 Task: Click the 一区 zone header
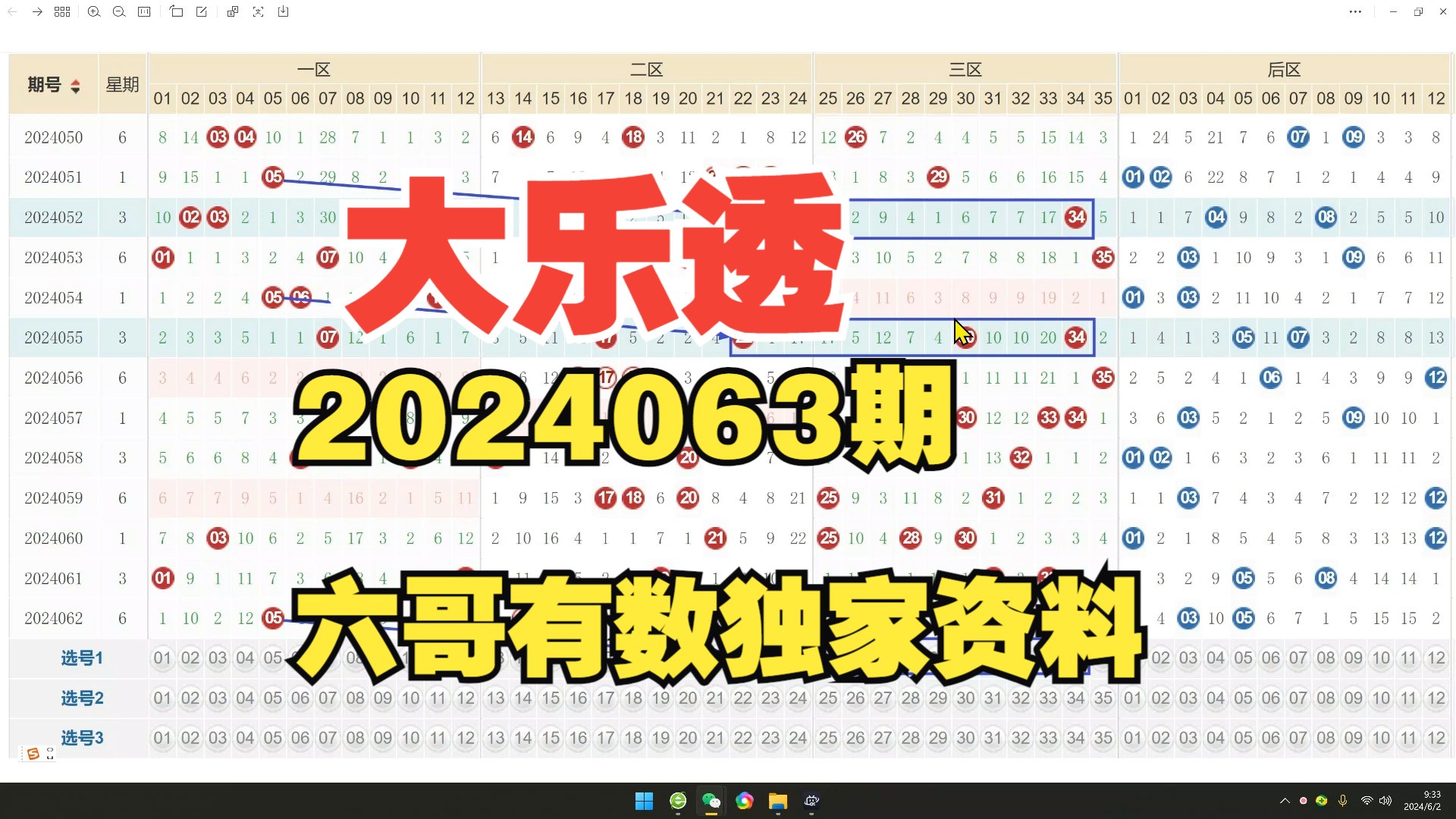[314, 70]
